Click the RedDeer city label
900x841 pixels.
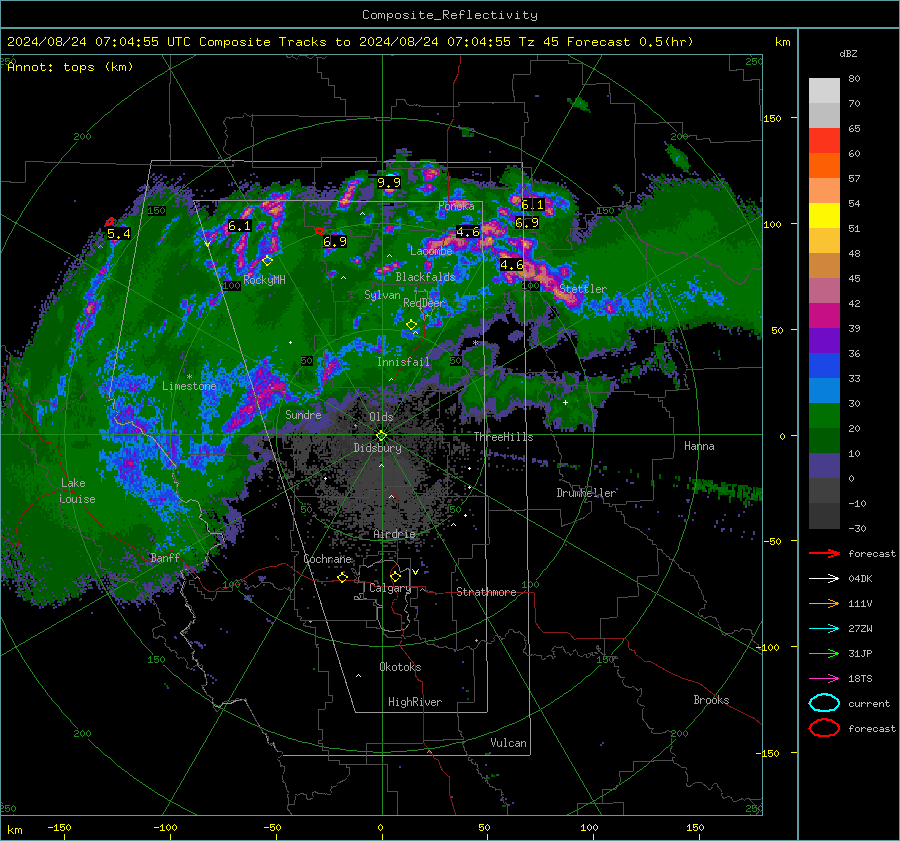[x=424, y=303]
